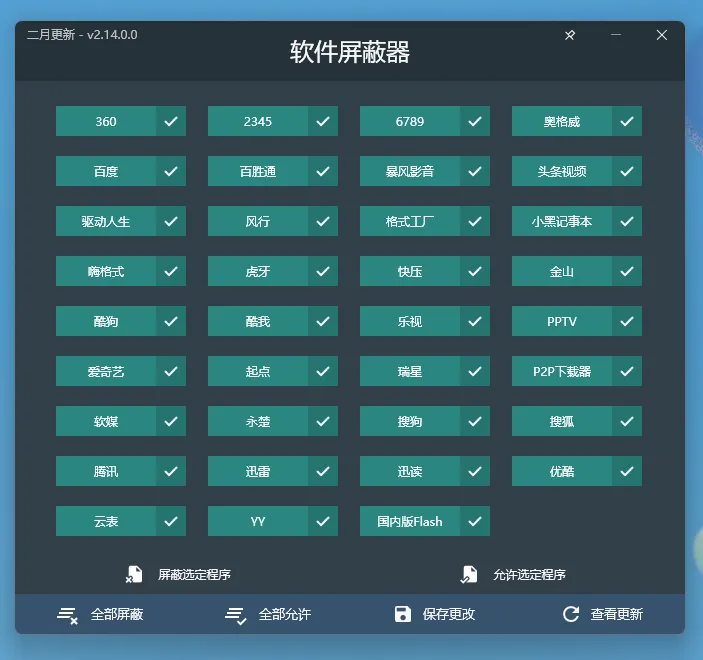
Task: Select the 起点 program label
Action: (x=258, y=371)
